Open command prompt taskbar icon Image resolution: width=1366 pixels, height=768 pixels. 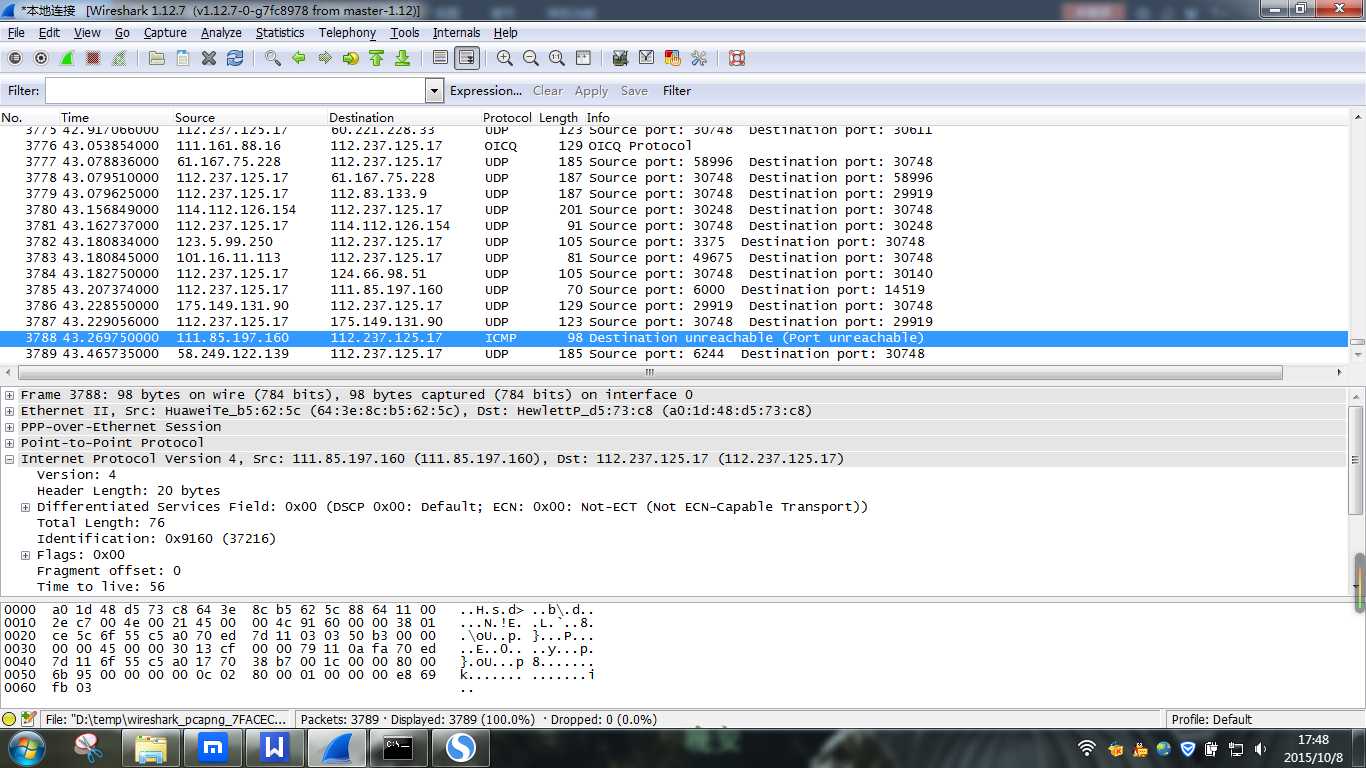398,747
